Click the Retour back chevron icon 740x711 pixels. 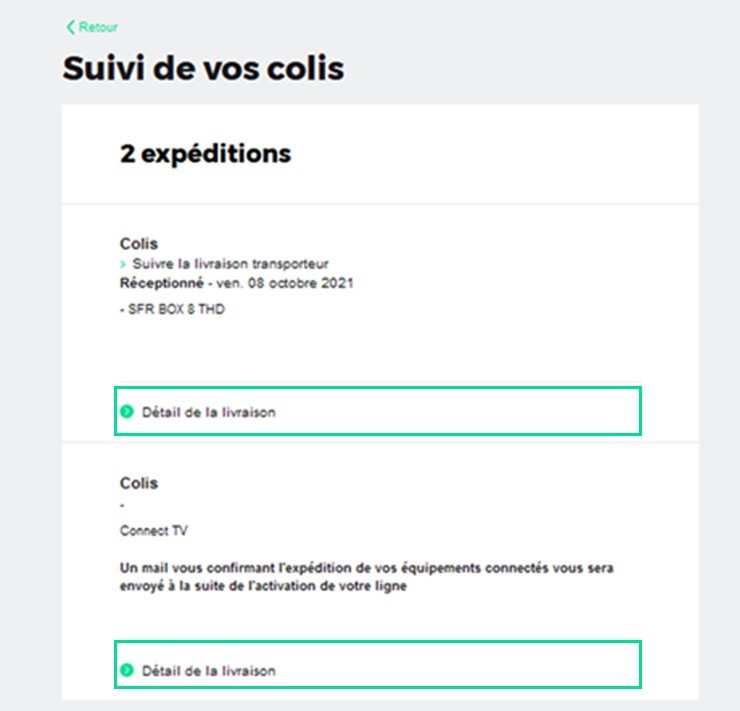70,27
